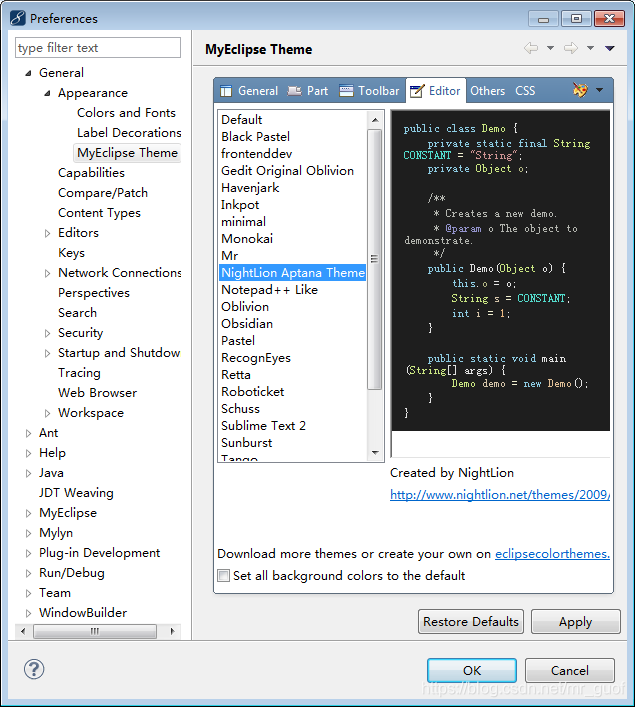The width and height of the screenshot is (635, 707).
Task: Open the eclipsecolorthemes link
Action: point(552,554)
